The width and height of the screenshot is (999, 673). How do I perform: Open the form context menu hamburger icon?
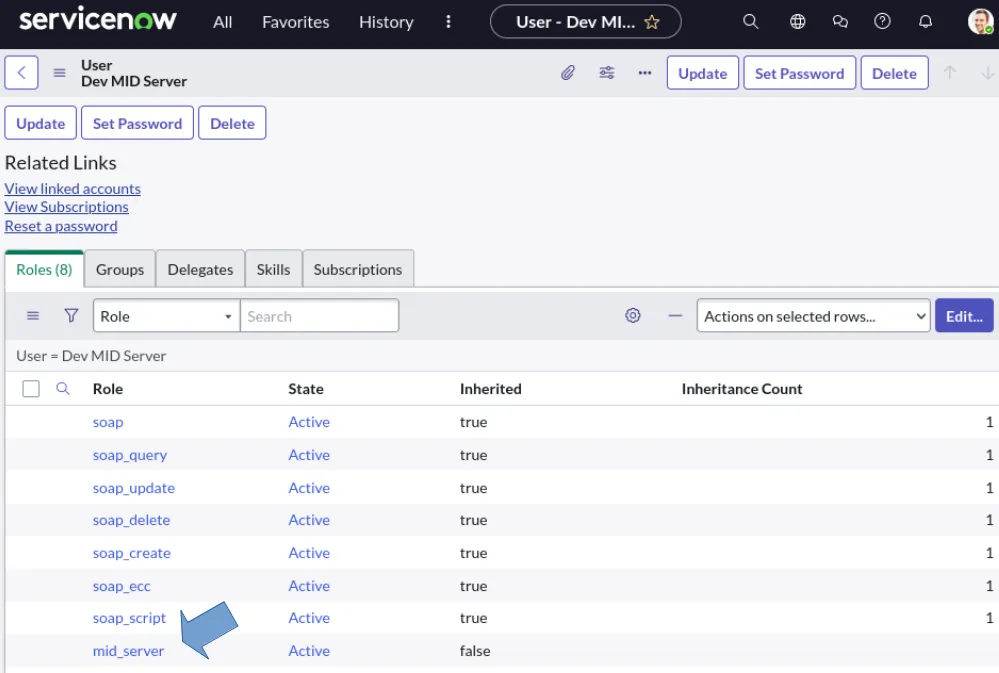pyautogui.click(x=59, y=73)
